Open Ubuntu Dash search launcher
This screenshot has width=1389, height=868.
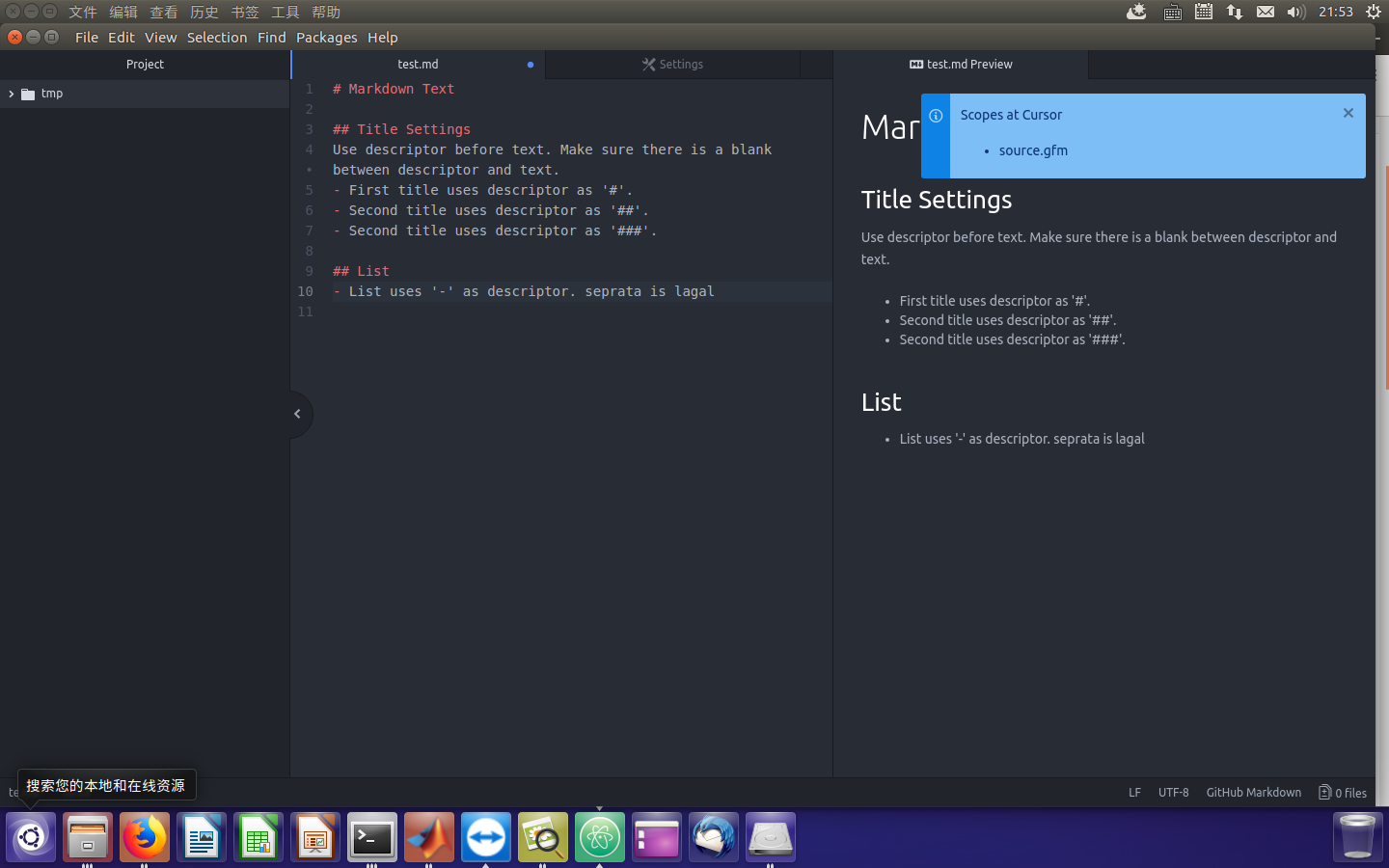tap(31, 837)
